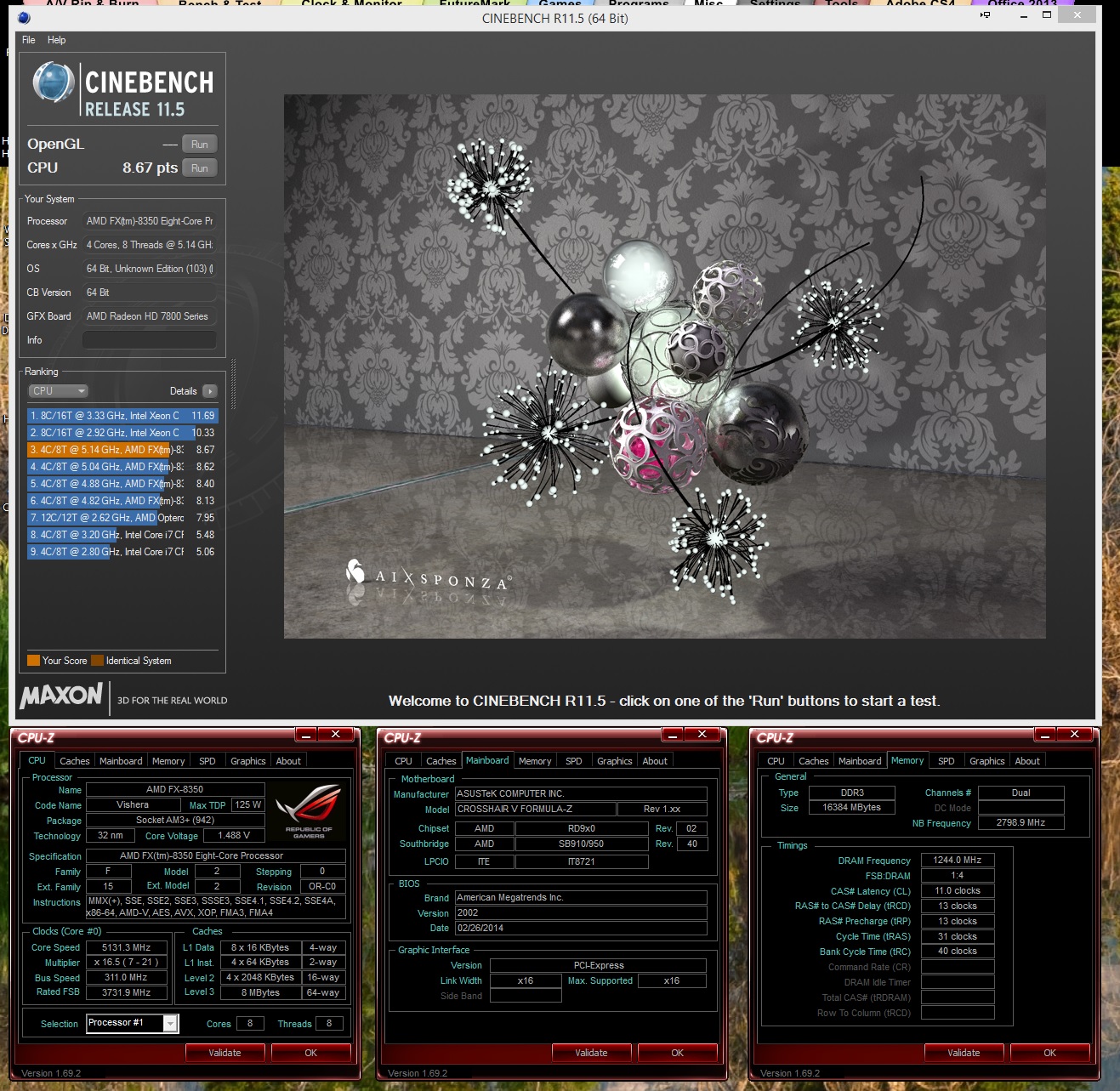
Task: Select ranking entry 7 AMD Opteron 7.95
Action: tap(122, 518)
